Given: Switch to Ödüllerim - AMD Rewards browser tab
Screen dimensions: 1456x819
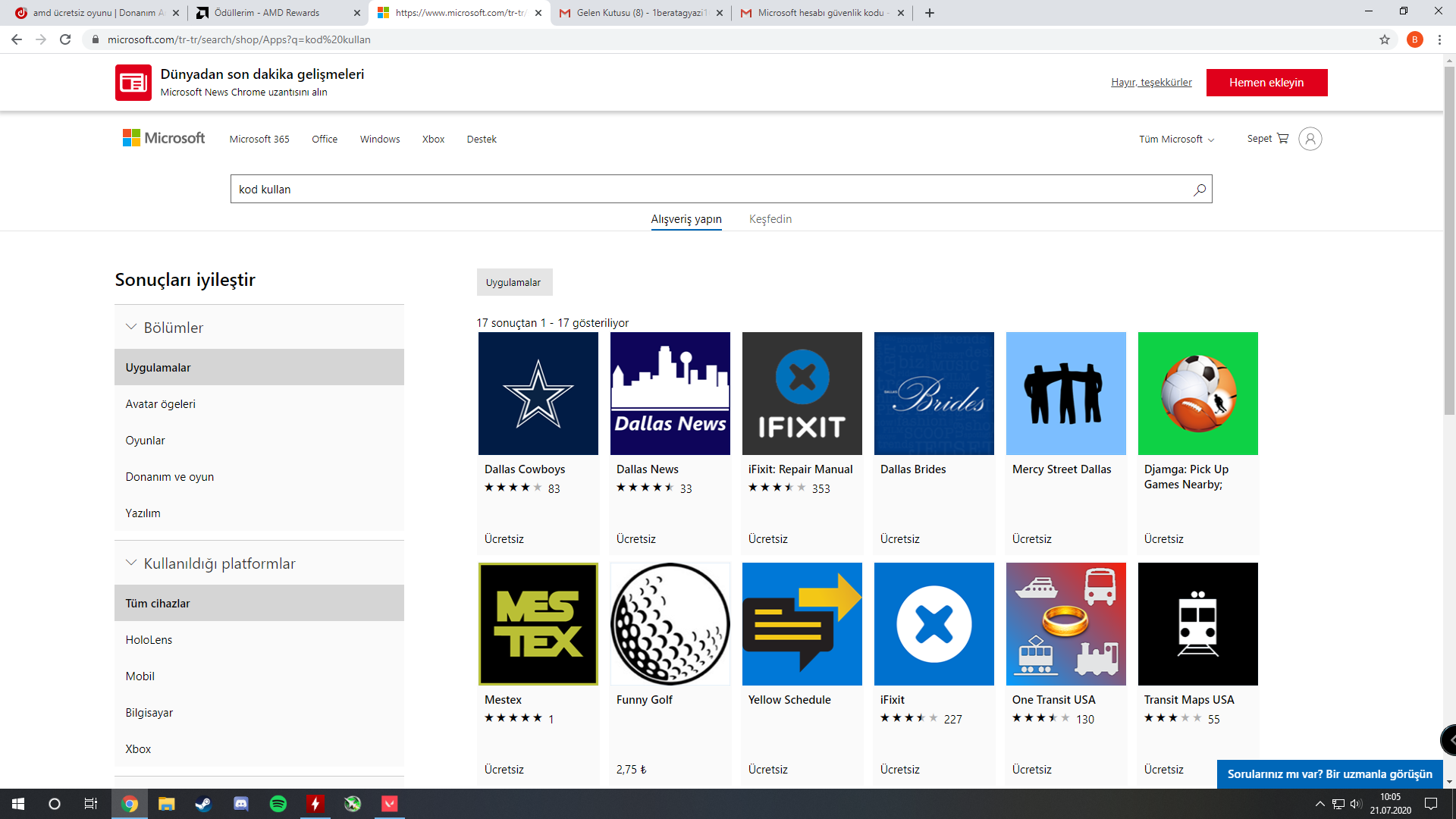Looking at the screenshot, I should pyautogui.click(x=277, y=13).
